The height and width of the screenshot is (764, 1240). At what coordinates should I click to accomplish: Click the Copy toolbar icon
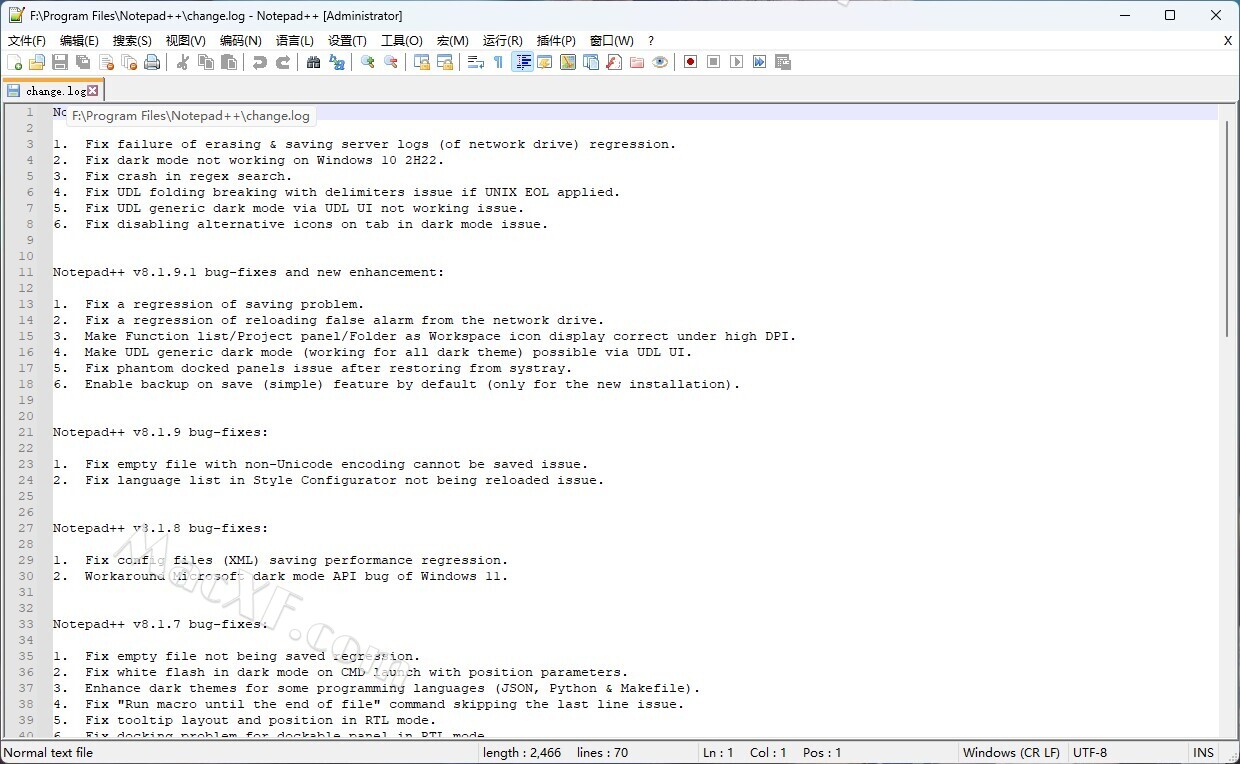click(x=206, y=62)
